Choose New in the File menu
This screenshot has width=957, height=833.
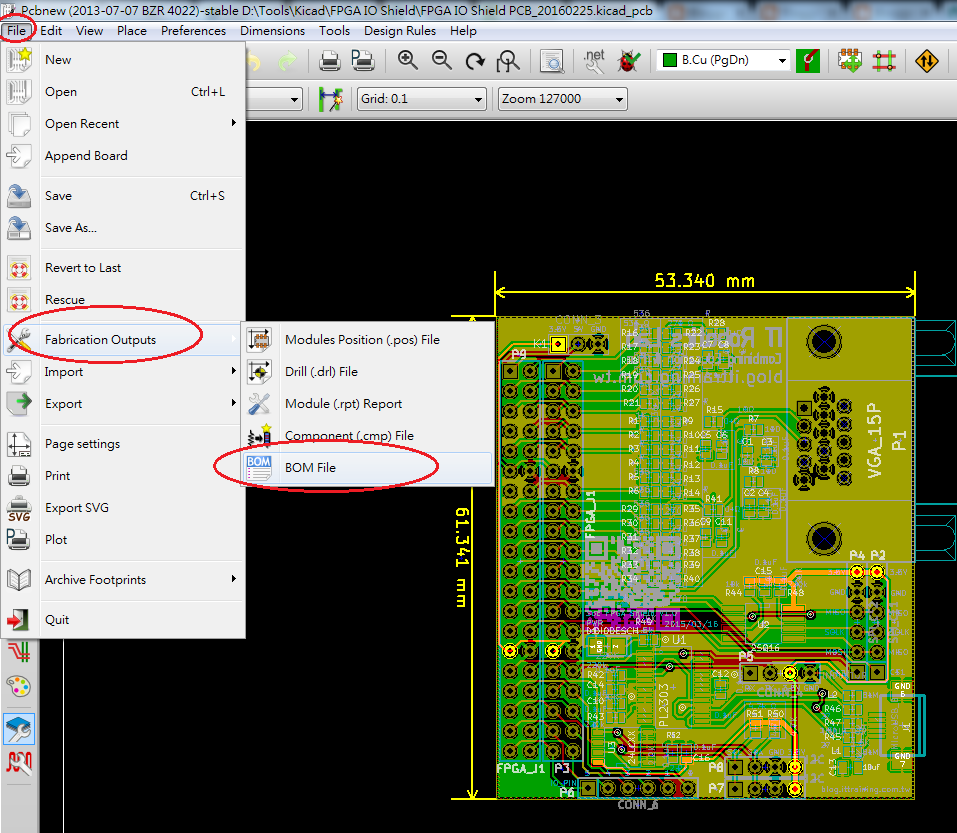click(122, 60)
